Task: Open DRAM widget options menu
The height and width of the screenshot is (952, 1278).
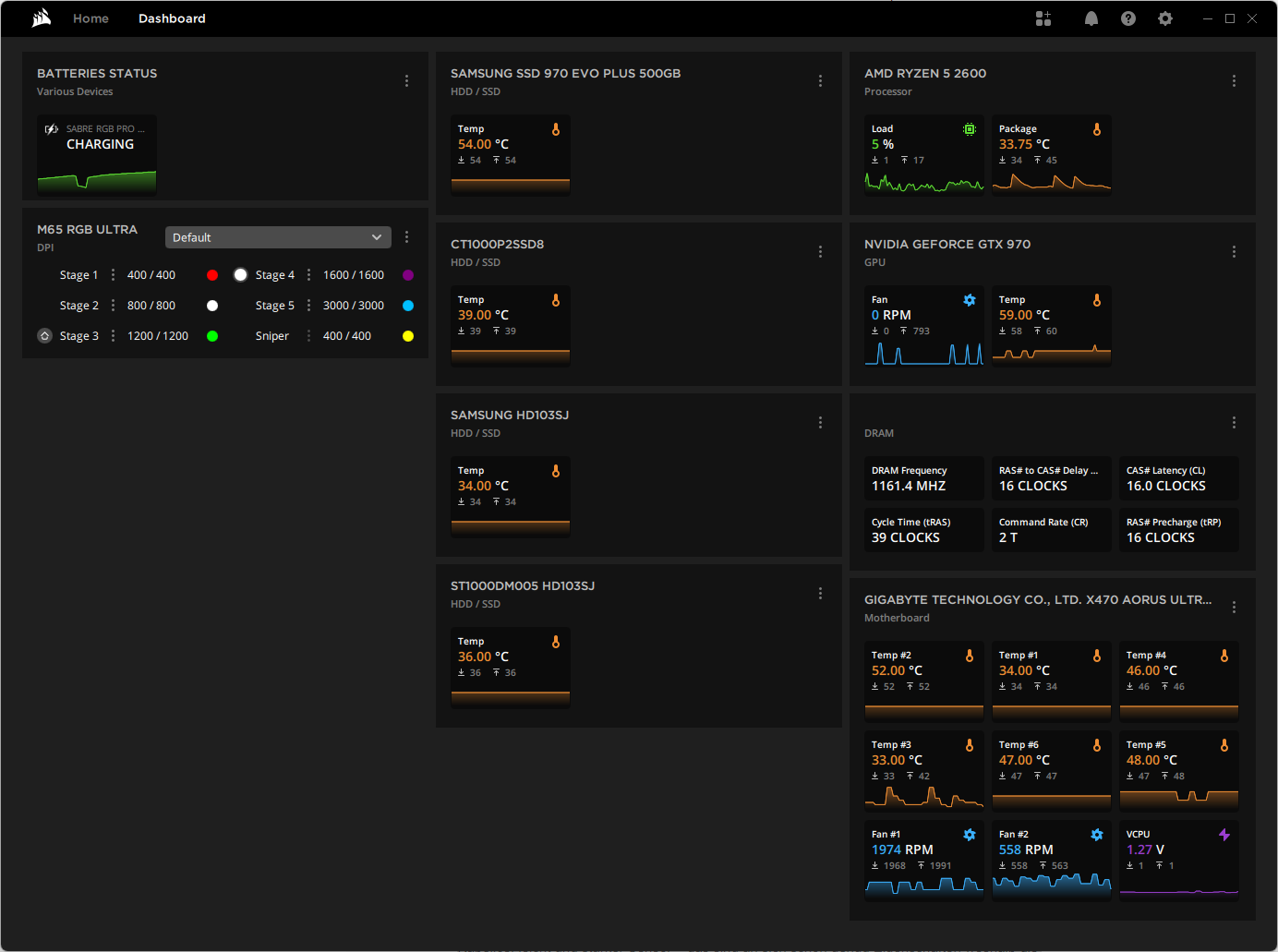Action: (1234, 423)
